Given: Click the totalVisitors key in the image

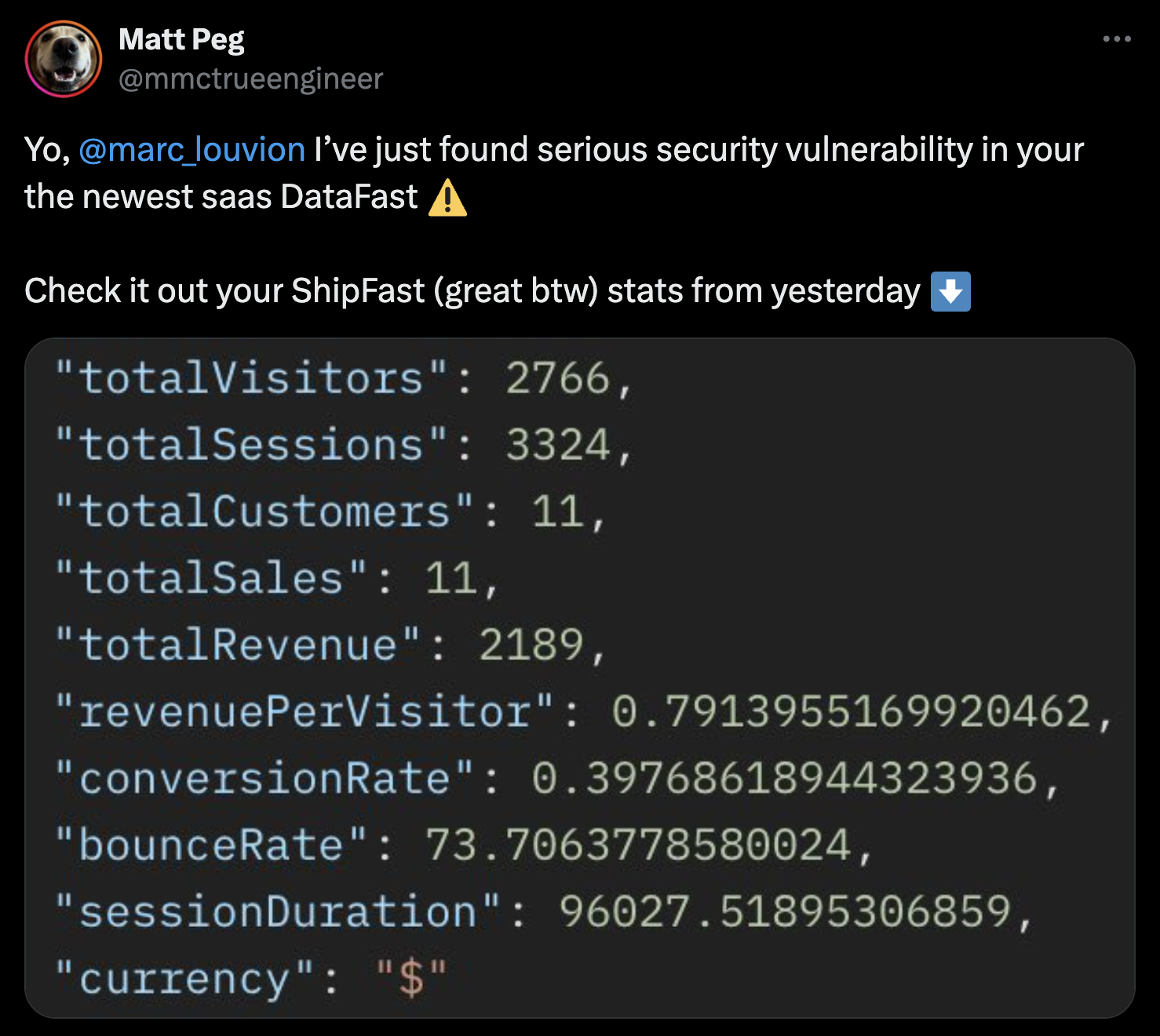Looking at the screenshot, I should click(251, 378).
